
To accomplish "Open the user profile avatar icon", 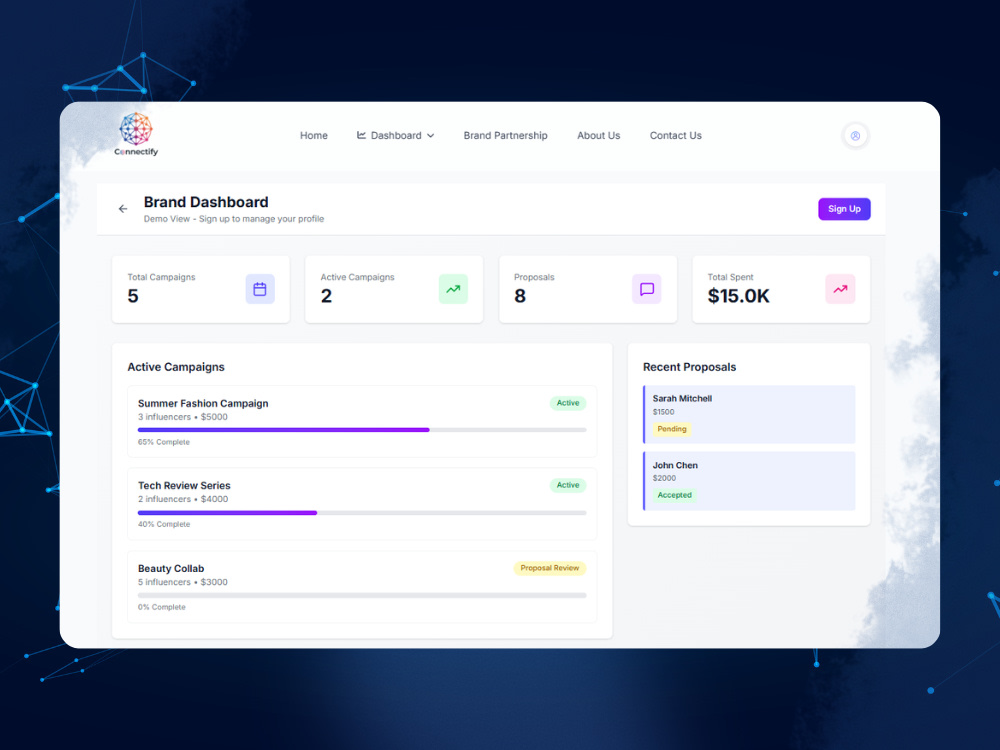I will pos(855,136).
